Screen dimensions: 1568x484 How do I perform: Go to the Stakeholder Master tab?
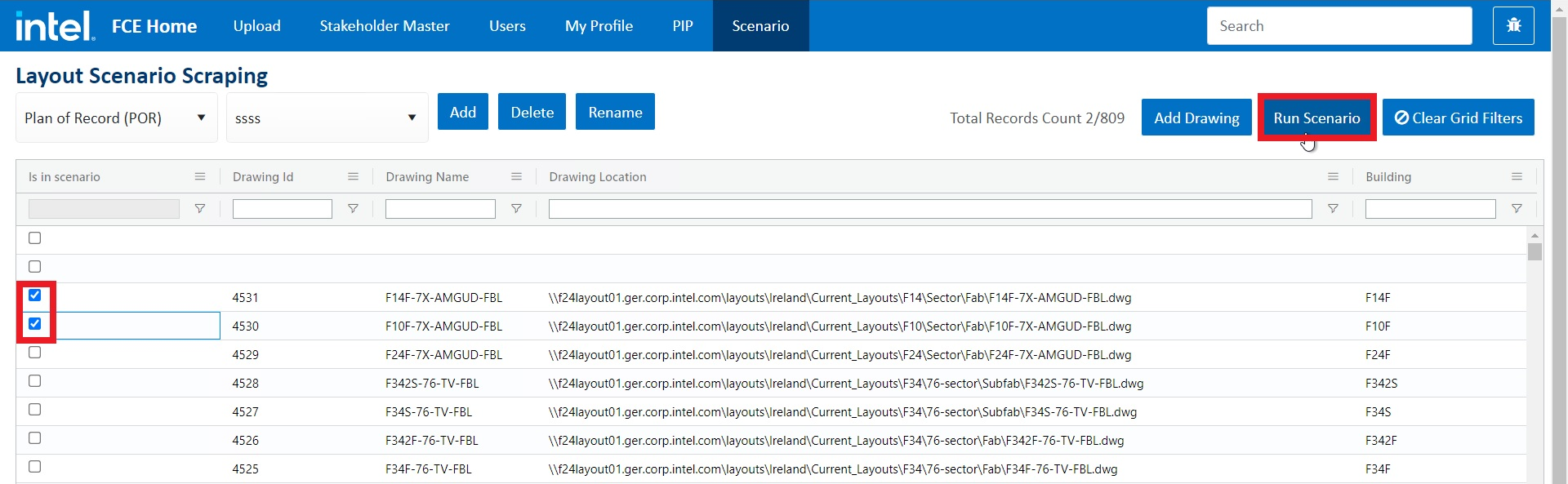pos(384,26)
